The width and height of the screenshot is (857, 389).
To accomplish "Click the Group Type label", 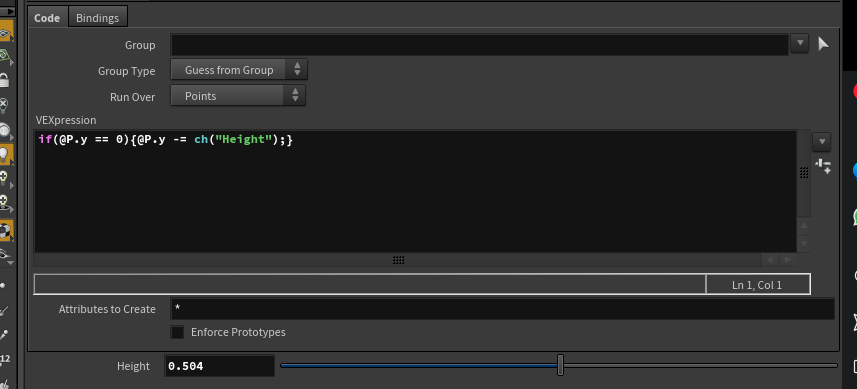I will coord(126,71).
